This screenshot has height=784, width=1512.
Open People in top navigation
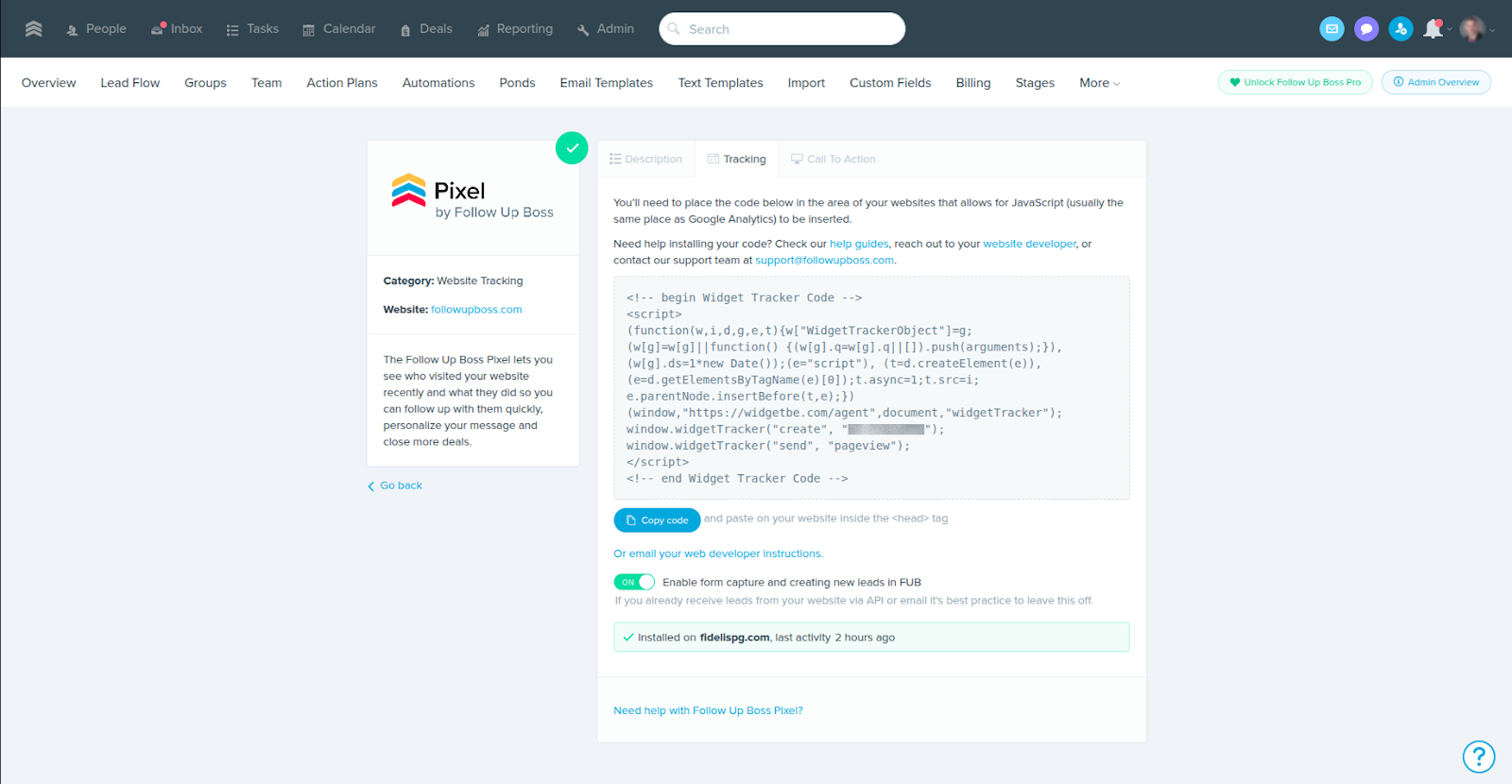point(96,29)
